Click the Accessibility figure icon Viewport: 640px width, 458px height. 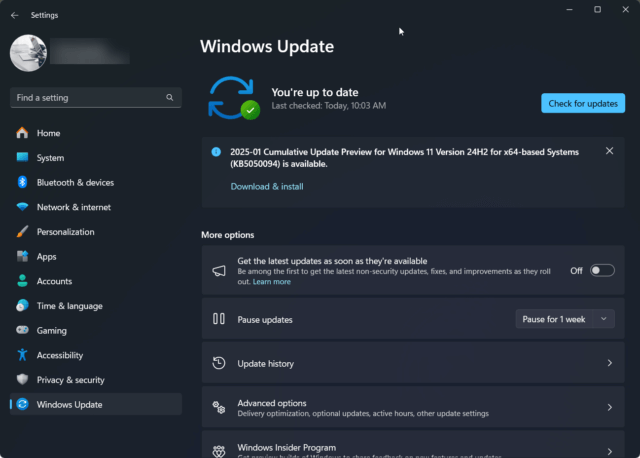coord(22,355)
